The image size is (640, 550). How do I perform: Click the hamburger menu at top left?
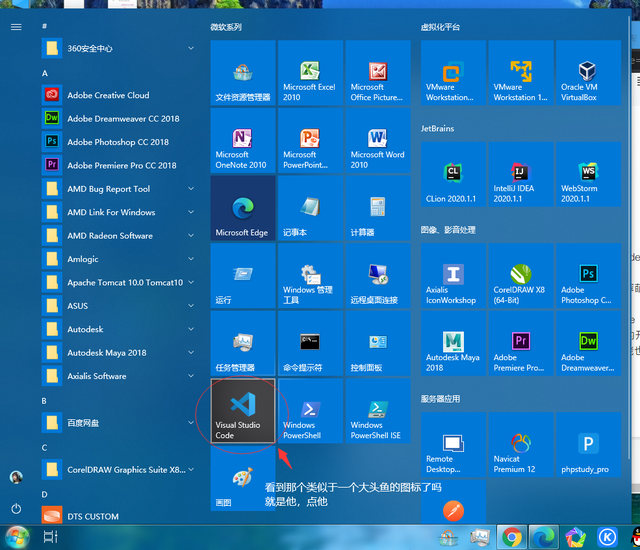16,27
